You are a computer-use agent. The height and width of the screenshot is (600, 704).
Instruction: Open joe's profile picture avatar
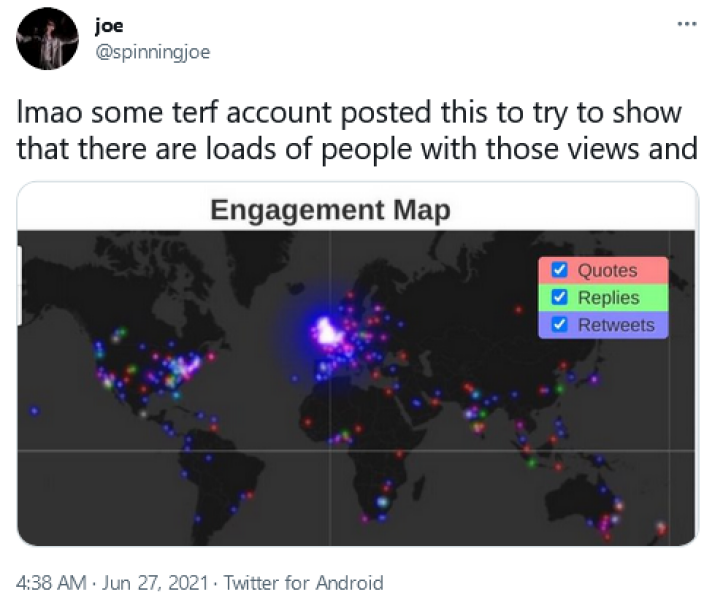47,38
